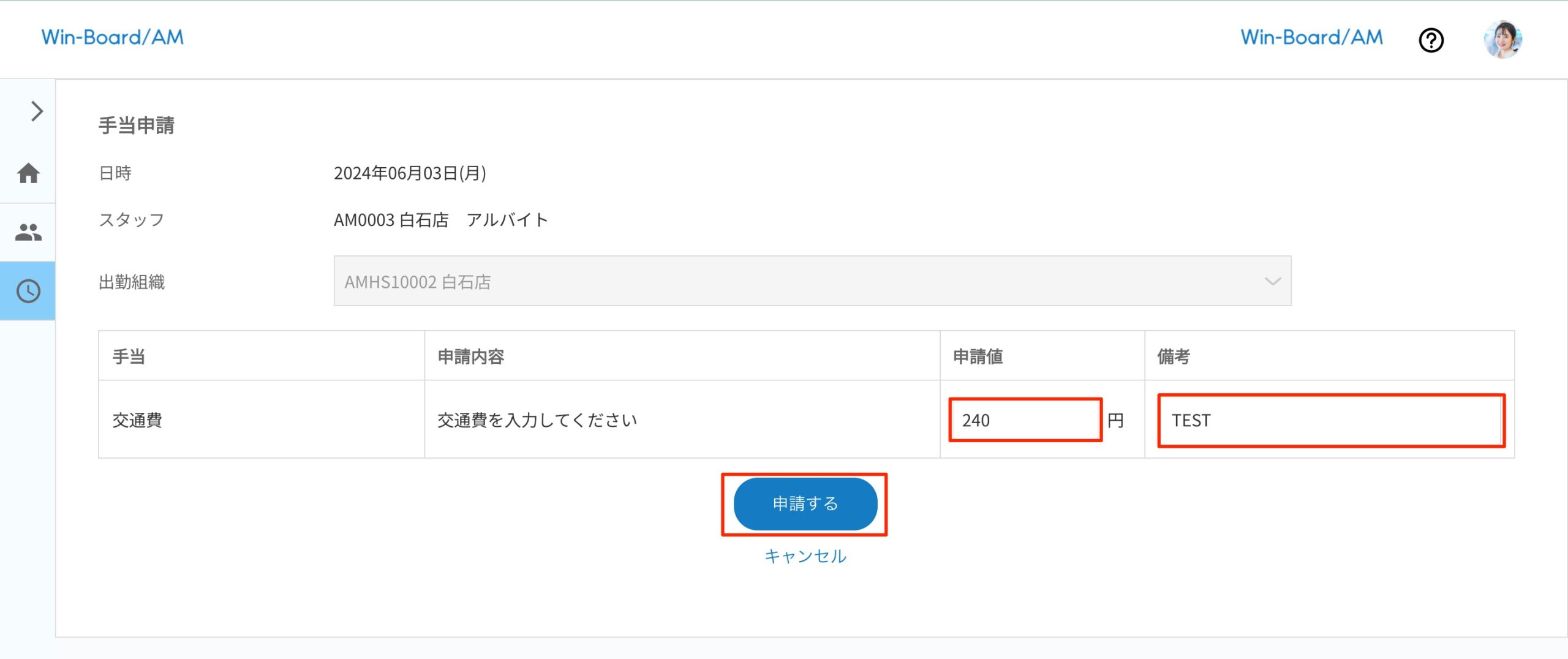The image size is (1568, 659).
Task: Select the staff management icon in the sidebar
Action: click(x=28, y=232)
